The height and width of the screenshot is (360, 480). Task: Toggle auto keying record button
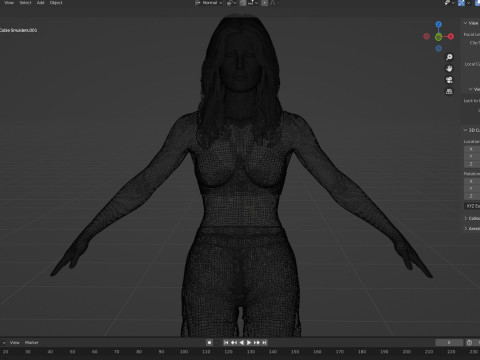209,342
